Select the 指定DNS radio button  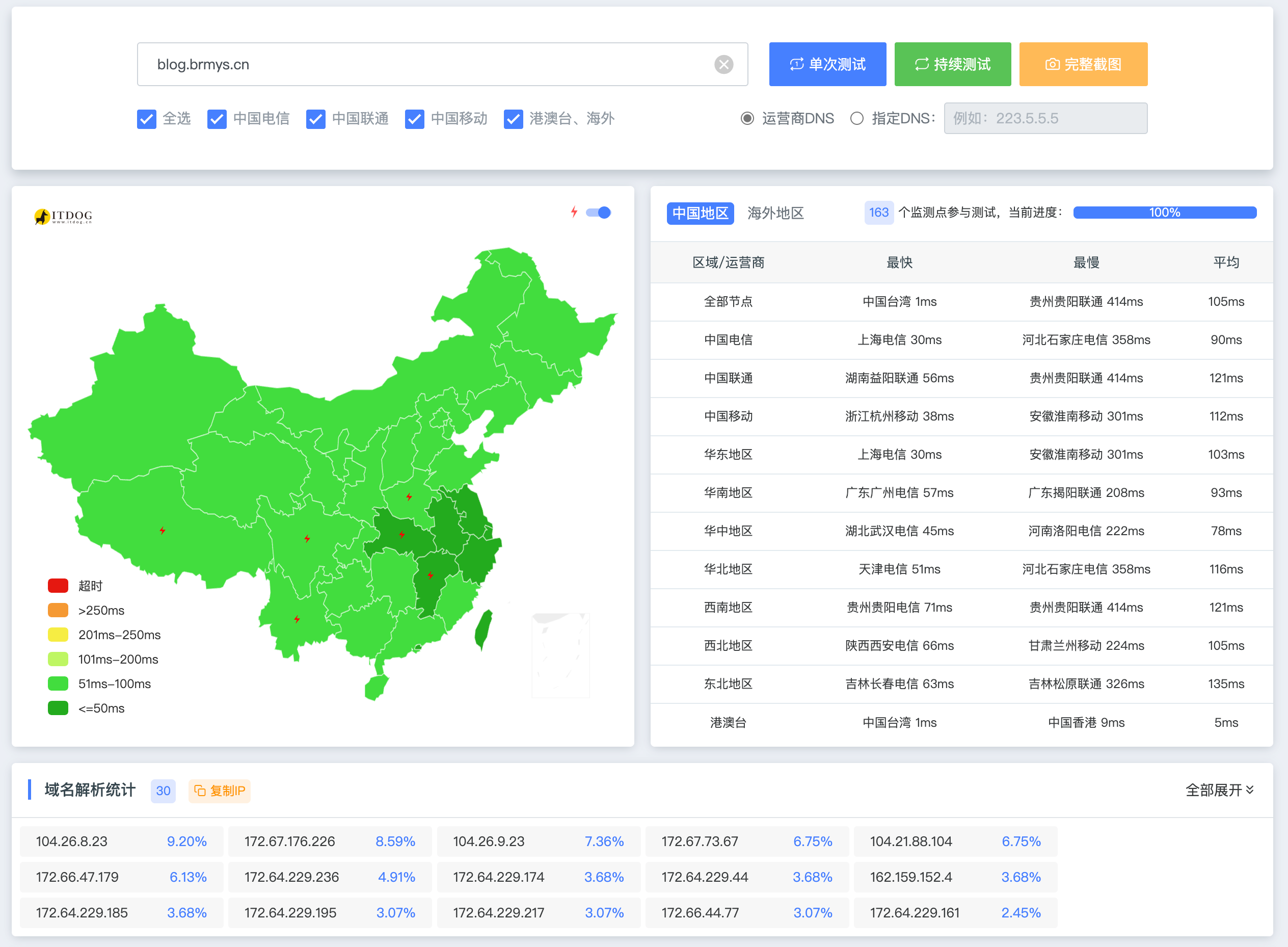tap(856, 118)
